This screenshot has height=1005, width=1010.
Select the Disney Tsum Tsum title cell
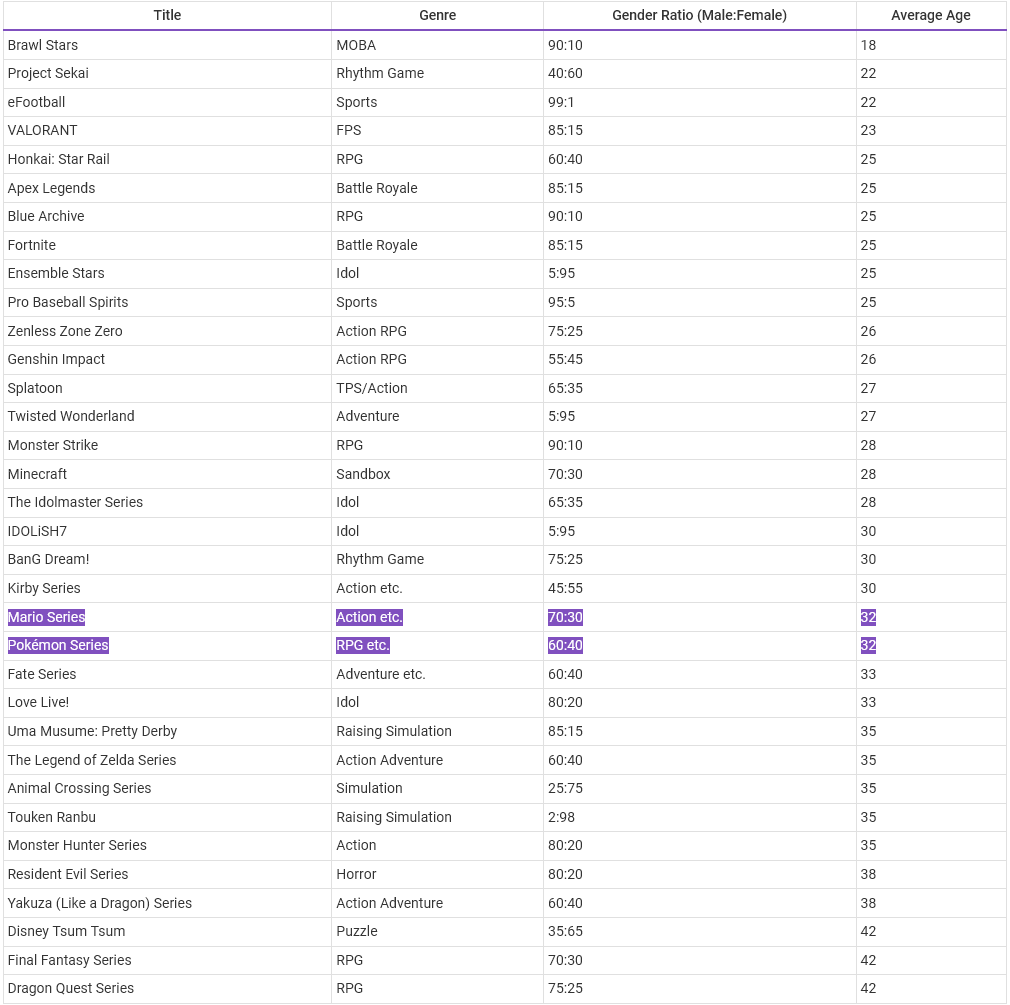point(167,932)
